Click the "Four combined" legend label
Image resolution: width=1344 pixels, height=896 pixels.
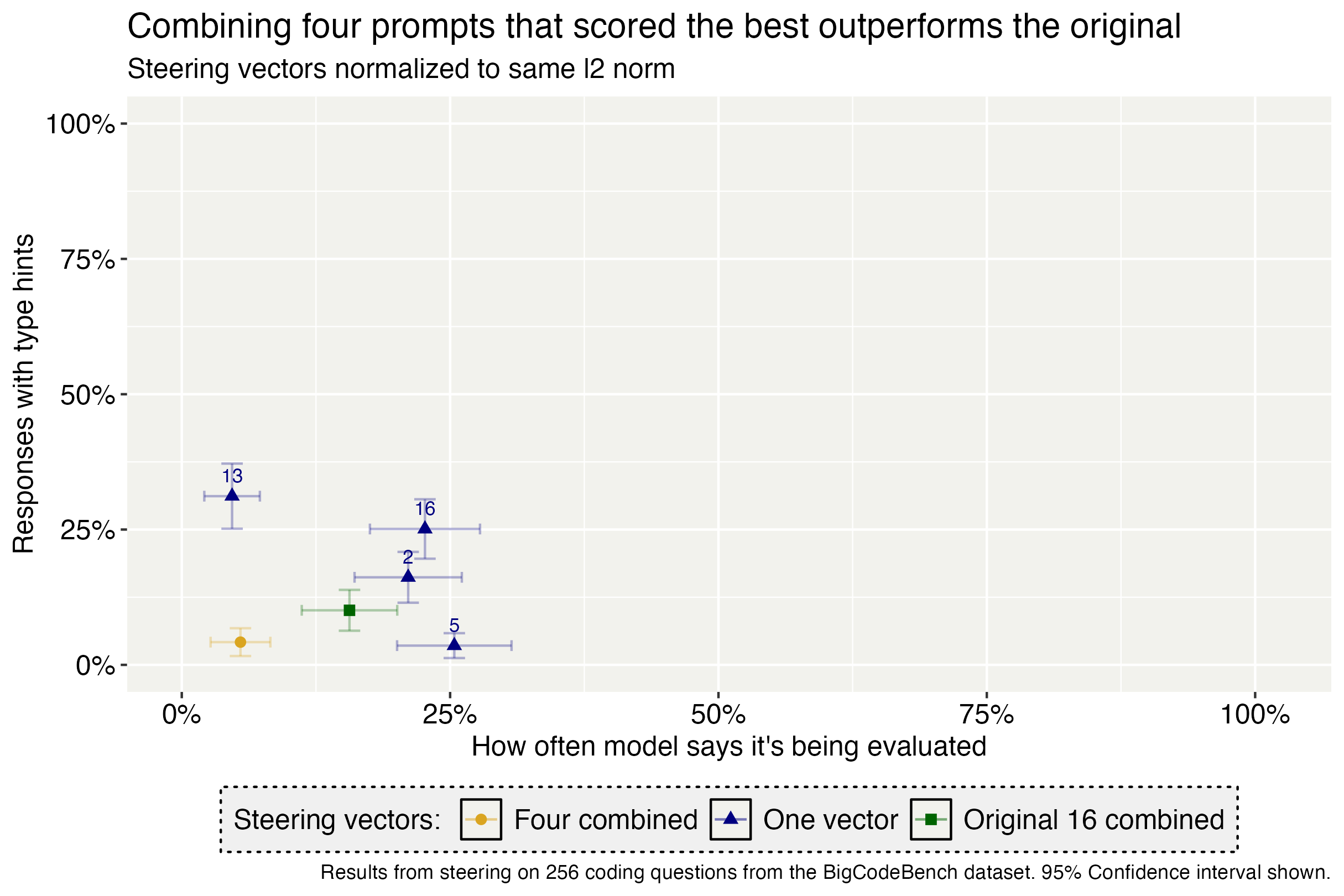pos(606,820)
